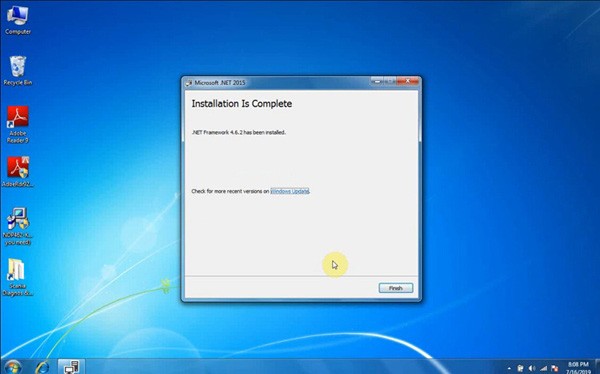Click the Action Center flag tray icon
600x374 pixels.
(554, 368)
